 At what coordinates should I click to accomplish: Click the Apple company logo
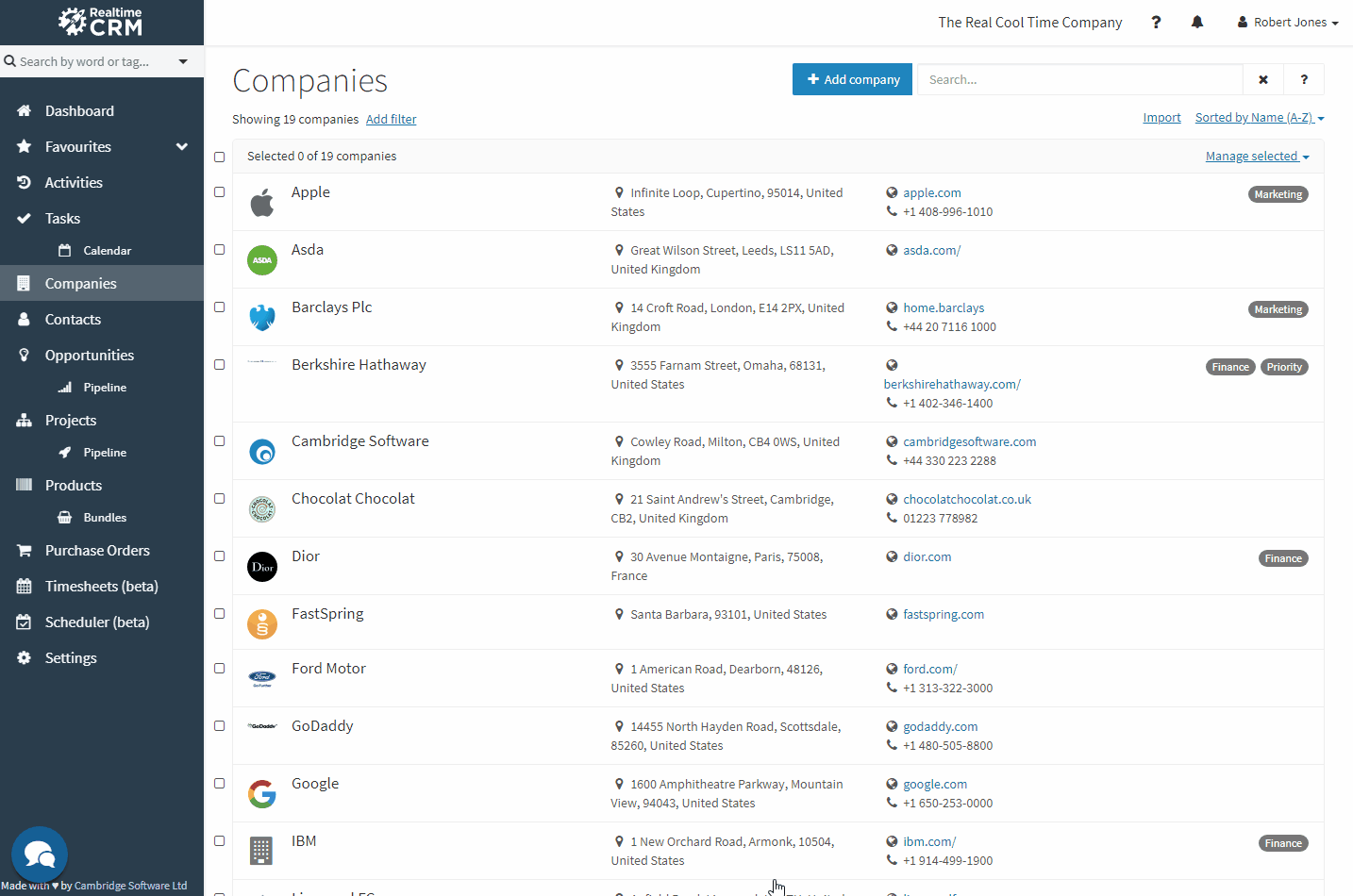262,203
